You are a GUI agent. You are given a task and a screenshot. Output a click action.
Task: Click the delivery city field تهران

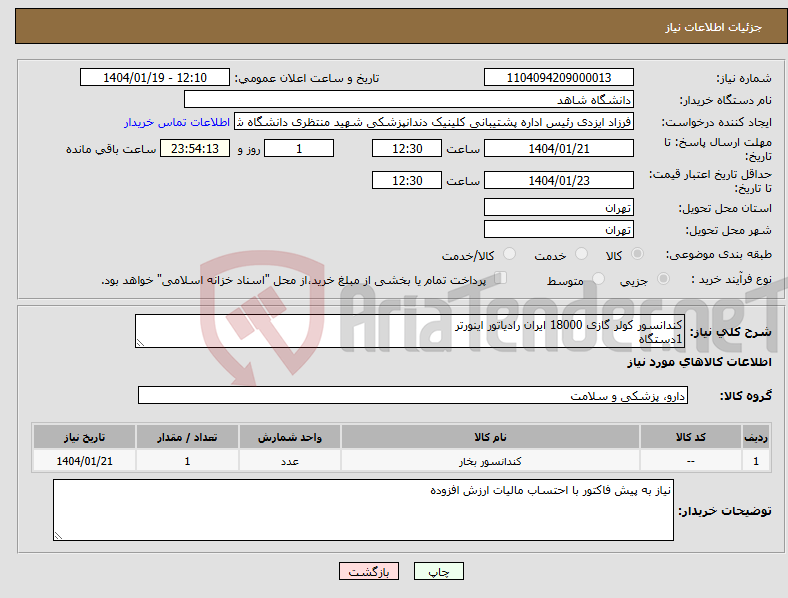(x=559, y=229)
